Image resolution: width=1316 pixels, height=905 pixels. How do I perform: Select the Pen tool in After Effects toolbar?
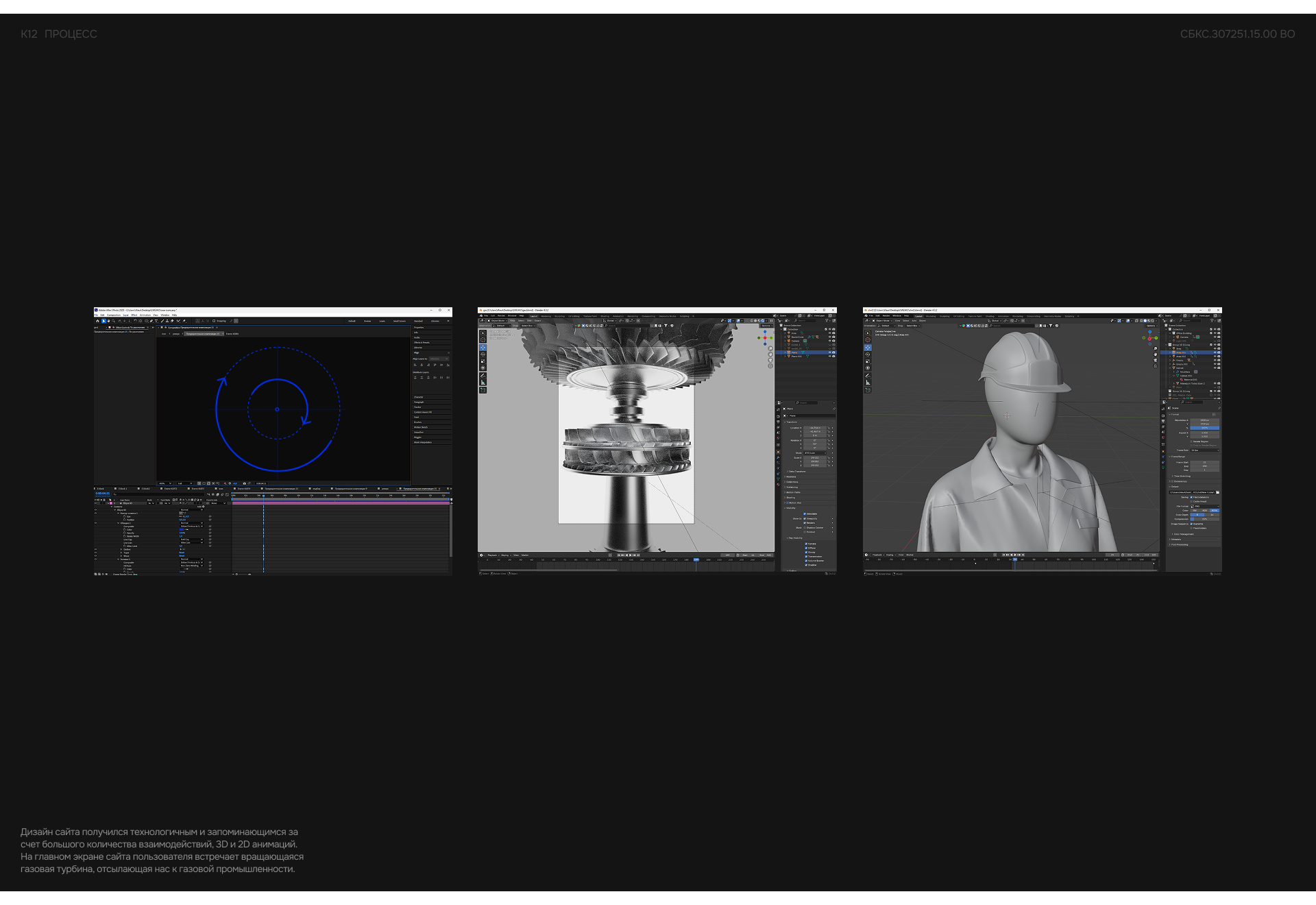[x=151, y=321]
